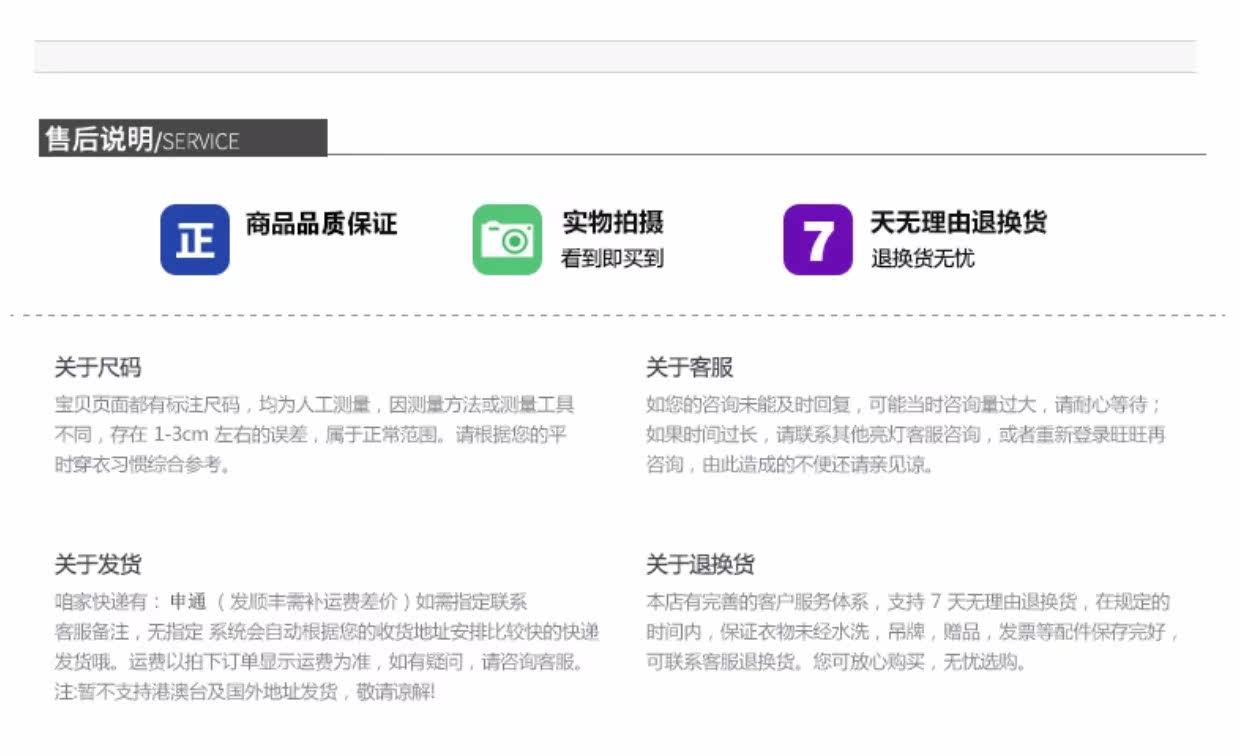Click the gray bar at top of page

pyautogui.click(x=615, y=57)
